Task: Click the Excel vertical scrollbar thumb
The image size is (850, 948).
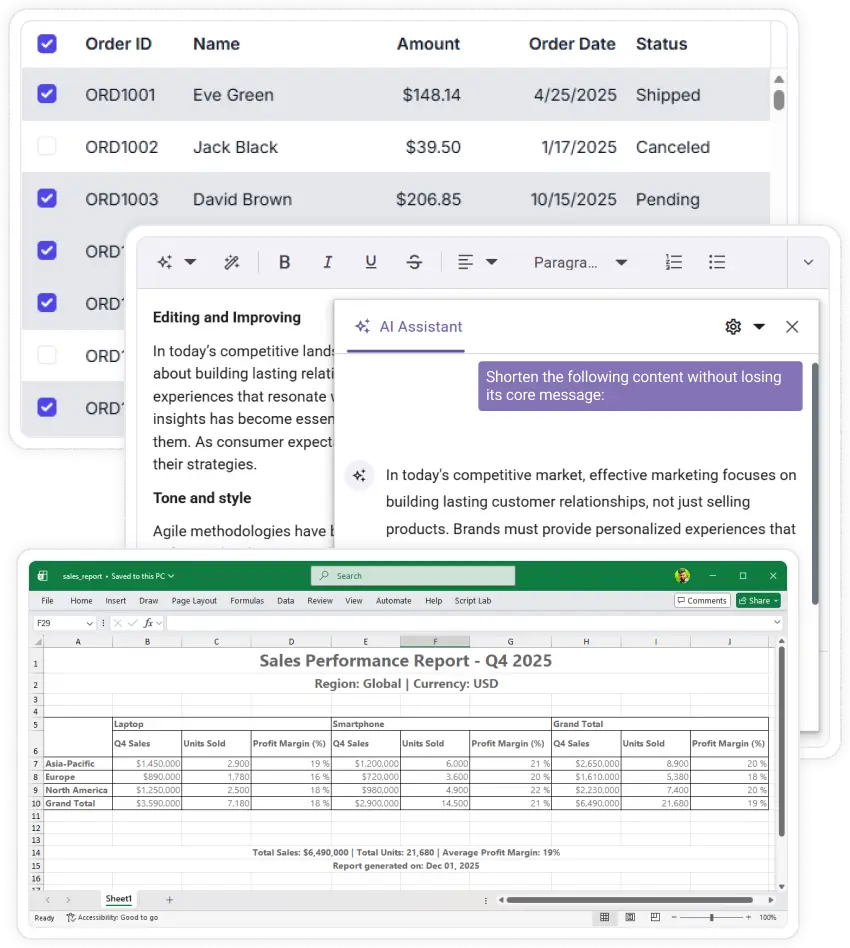Action: tap(781, 741)
